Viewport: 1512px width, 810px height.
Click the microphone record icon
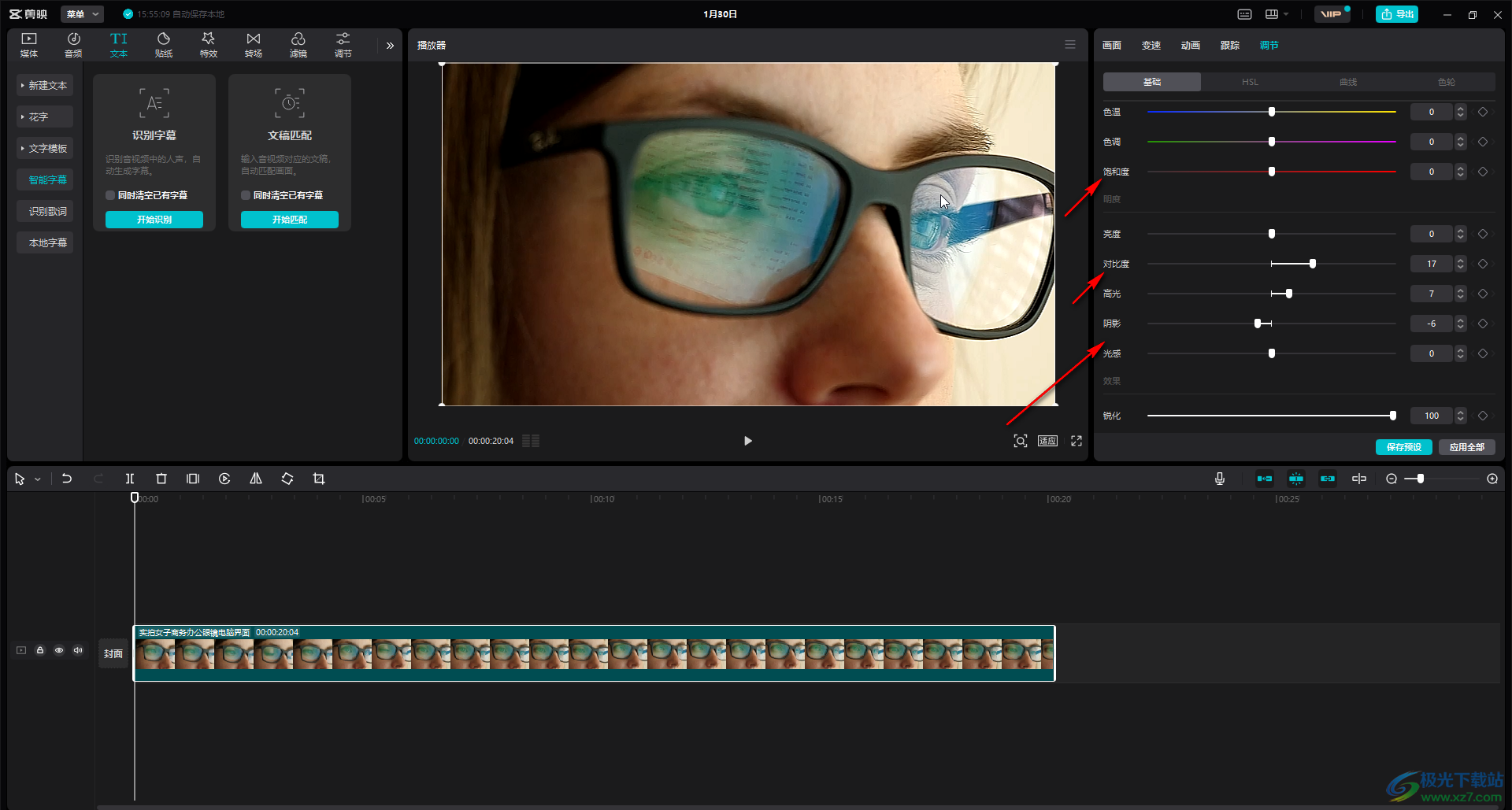[x=1220, y=479]
